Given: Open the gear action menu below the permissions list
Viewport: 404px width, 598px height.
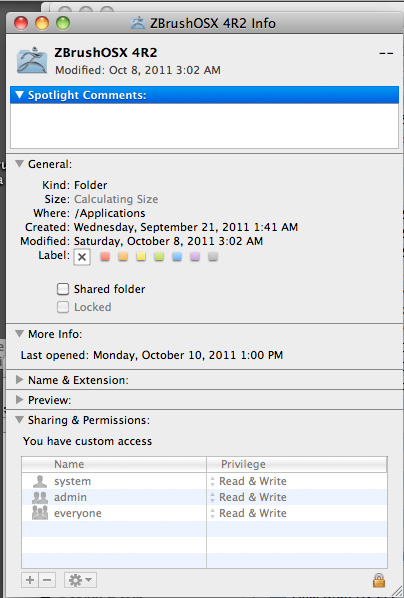Looking at the screenshot, I should 80,580.
